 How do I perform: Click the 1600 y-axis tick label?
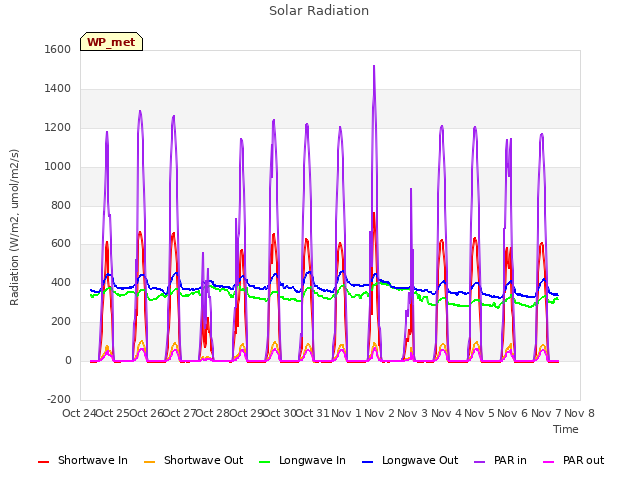[x=58, y=49]
